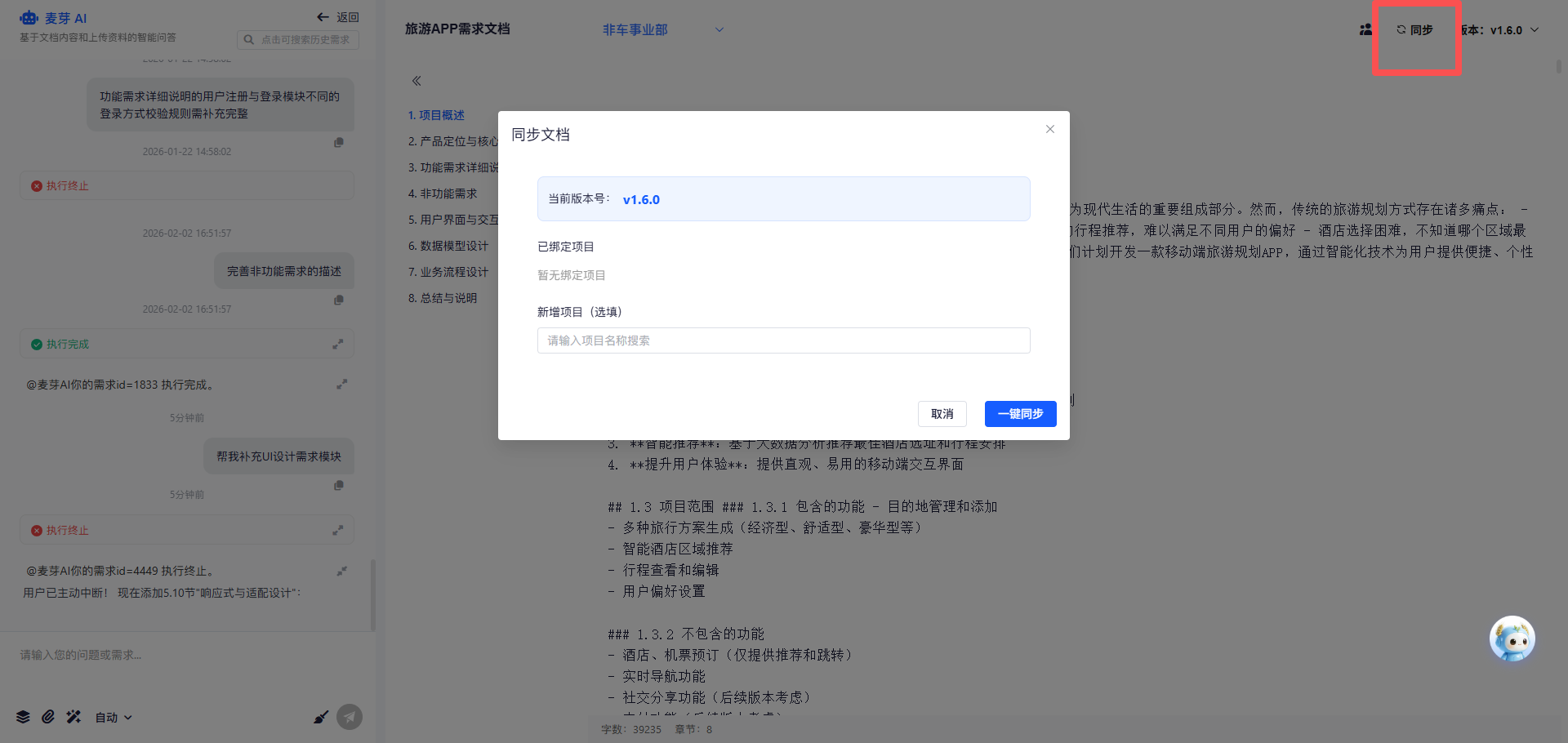Image resolution: width=1568 pixels, height=743 pixels.
Task: Click the 同步 button in header
Action: coord(1415,29)
